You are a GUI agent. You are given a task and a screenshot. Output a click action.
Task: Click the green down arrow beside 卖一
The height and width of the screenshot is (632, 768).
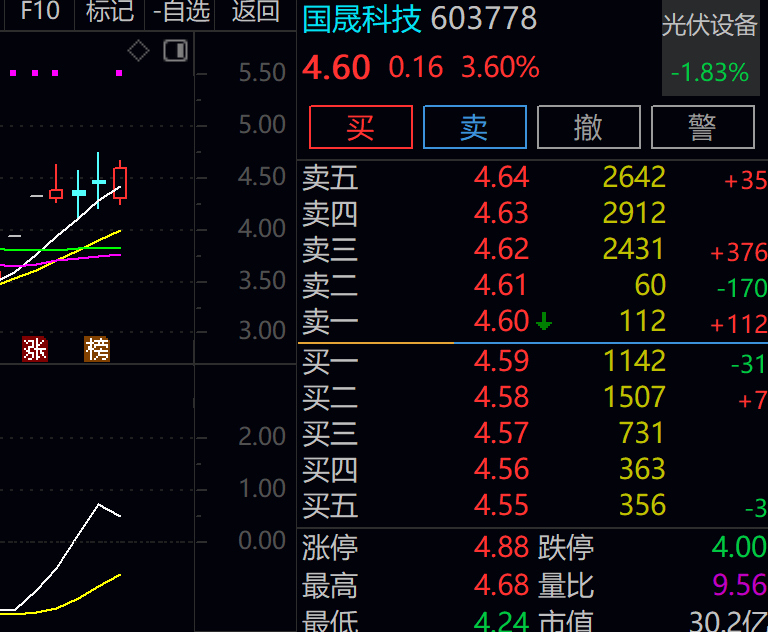pos(544,321)
